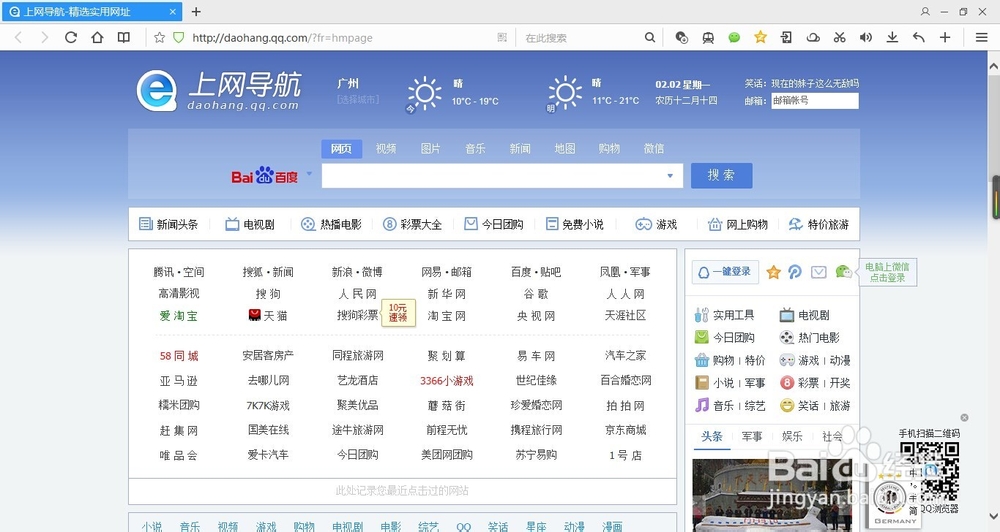Click the Qzone star icon in login panel
This screenshot has width=1000, height=532.
[774, 272]
